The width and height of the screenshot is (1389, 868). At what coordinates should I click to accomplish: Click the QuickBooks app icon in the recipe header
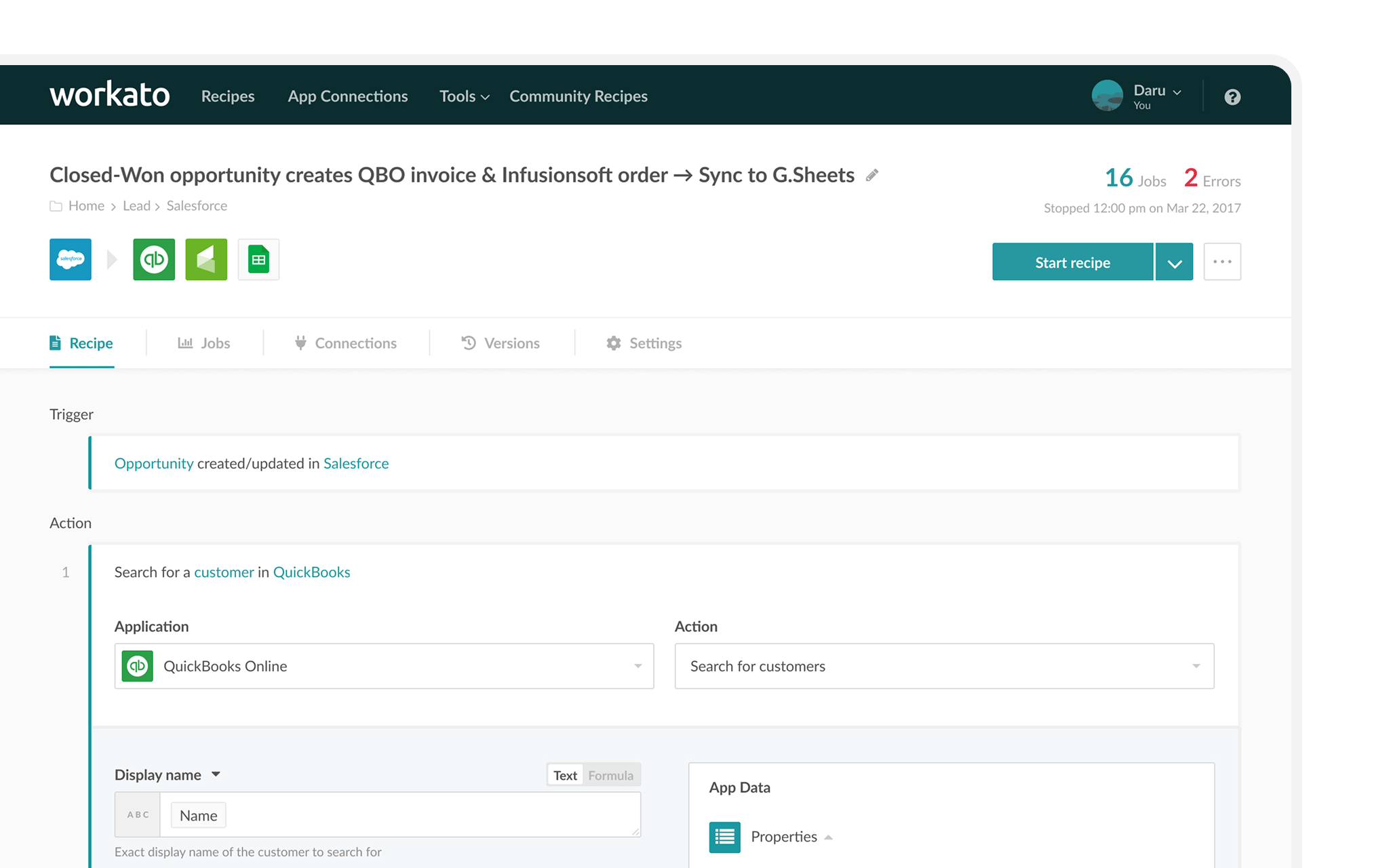click(x=154, y=259)
